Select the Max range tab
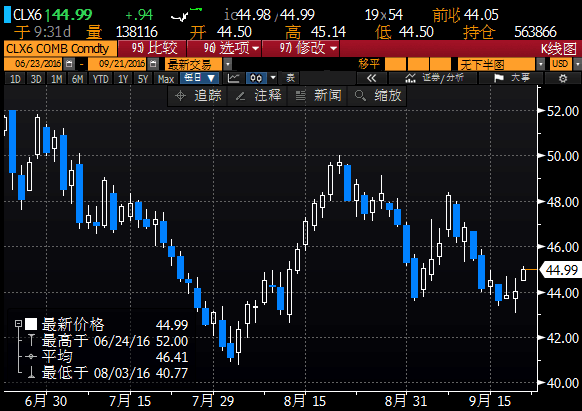 pos(166,79)
